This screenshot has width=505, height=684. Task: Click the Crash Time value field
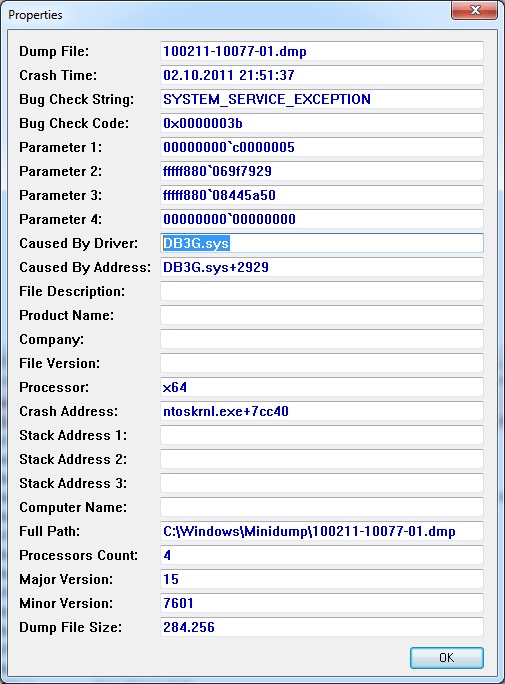coord(322,75)
